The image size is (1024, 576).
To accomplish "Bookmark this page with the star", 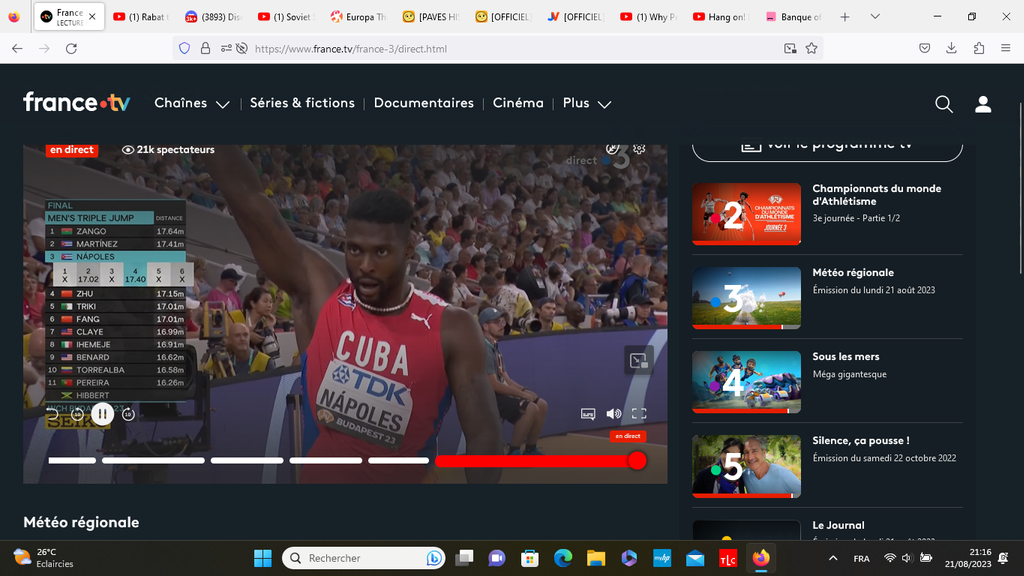I will pos(812,48).
